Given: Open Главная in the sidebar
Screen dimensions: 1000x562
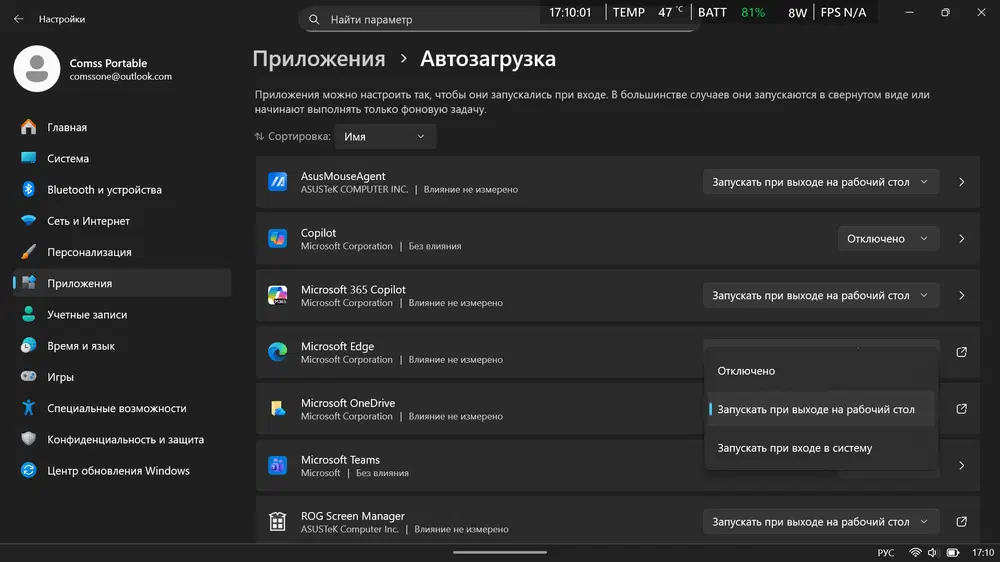Looking at the screenshot, I should tap(122, 127).
